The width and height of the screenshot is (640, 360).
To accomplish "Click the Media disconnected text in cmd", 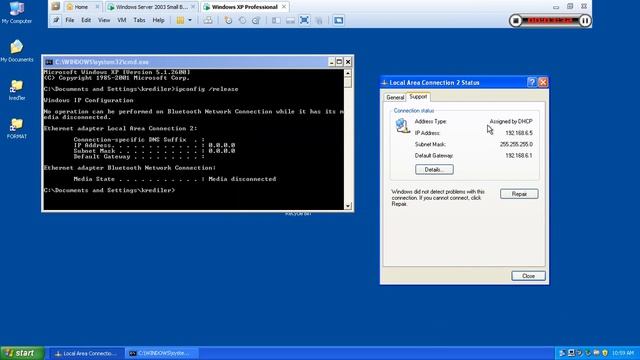I will (x=242, y=179).
